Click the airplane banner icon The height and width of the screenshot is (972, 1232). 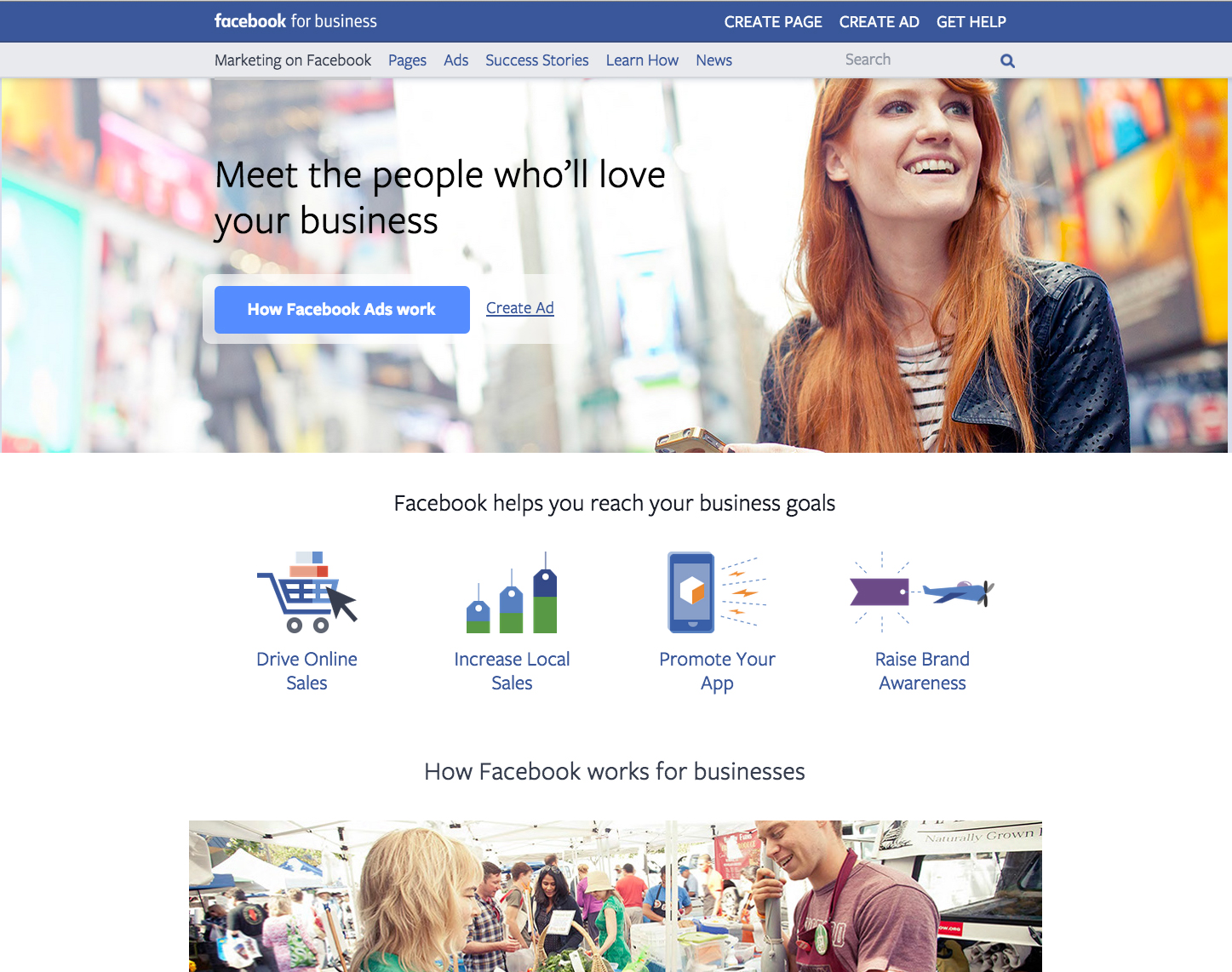(922, 592)
